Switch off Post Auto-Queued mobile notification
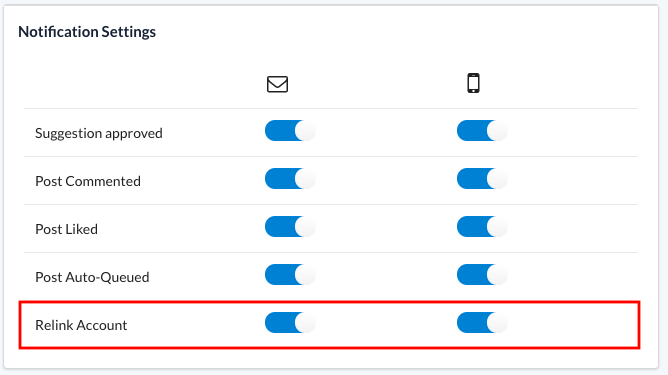Viewport: 668px width, 375px height. pos(482,275)
